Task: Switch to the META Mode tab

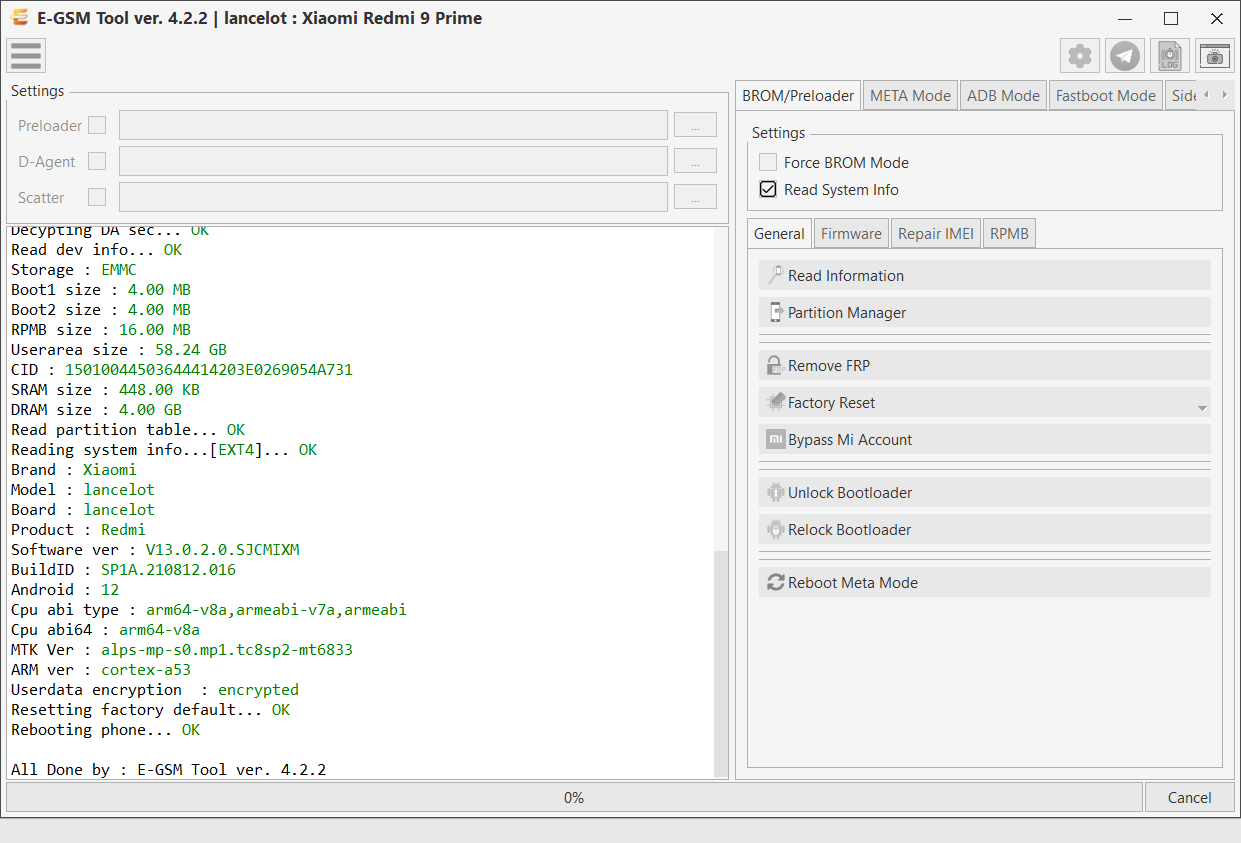Action: tap(910, 96)
